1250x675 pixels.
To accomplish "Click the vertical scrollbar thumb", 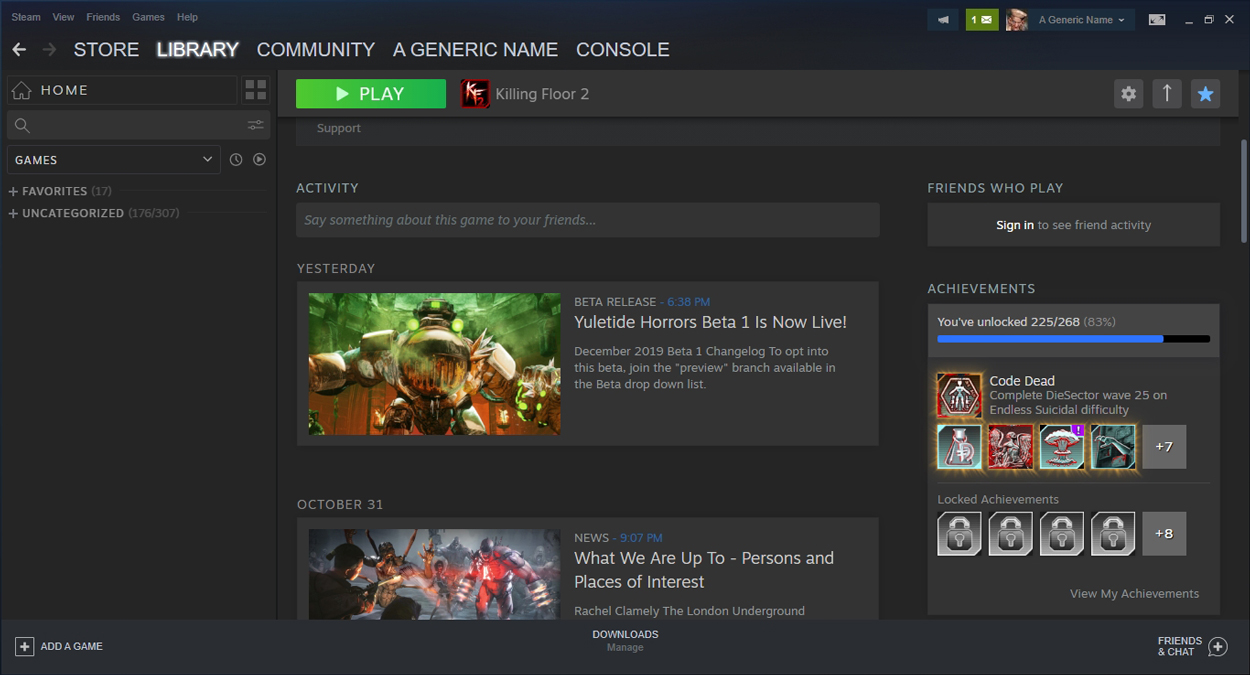I will (x=1244, y=190).
